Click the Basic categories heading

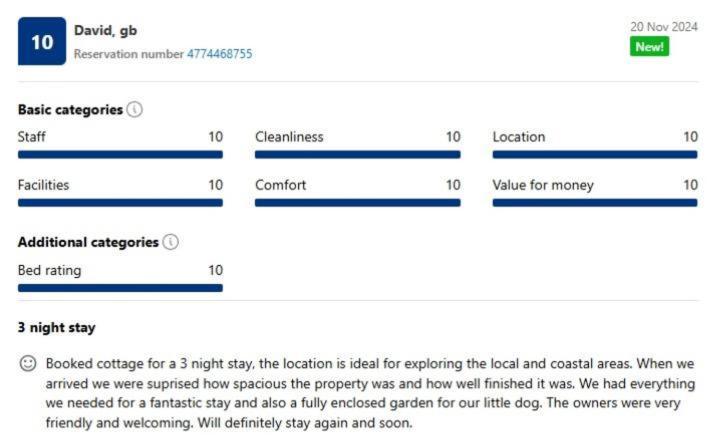(70, 110)
